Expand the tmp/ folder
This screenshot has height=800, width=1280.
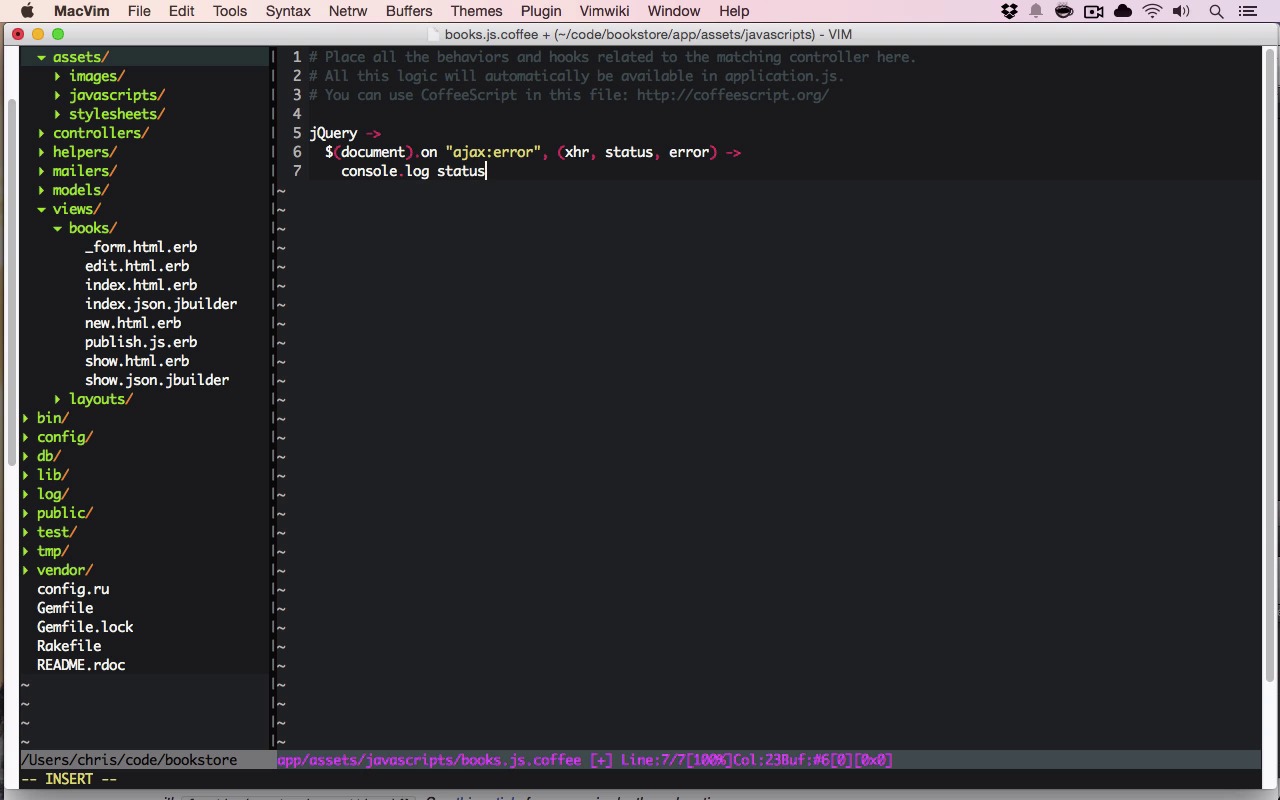(25, 551)
